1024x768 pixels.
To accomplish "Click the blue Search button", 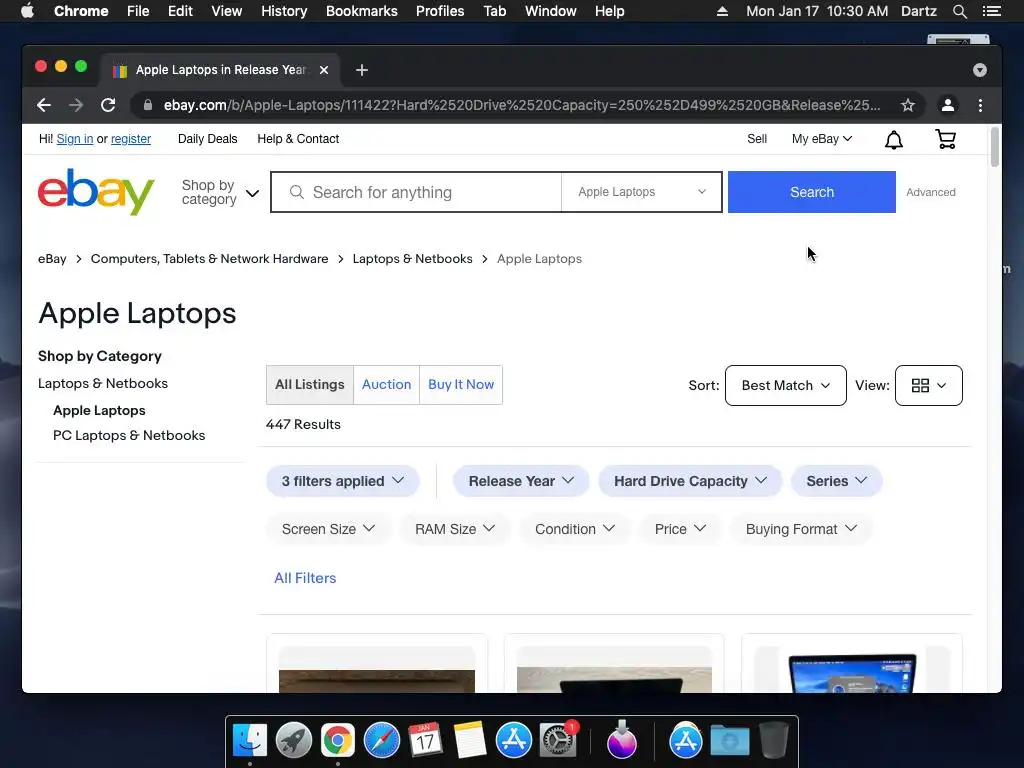I will (x=812, y=192).
